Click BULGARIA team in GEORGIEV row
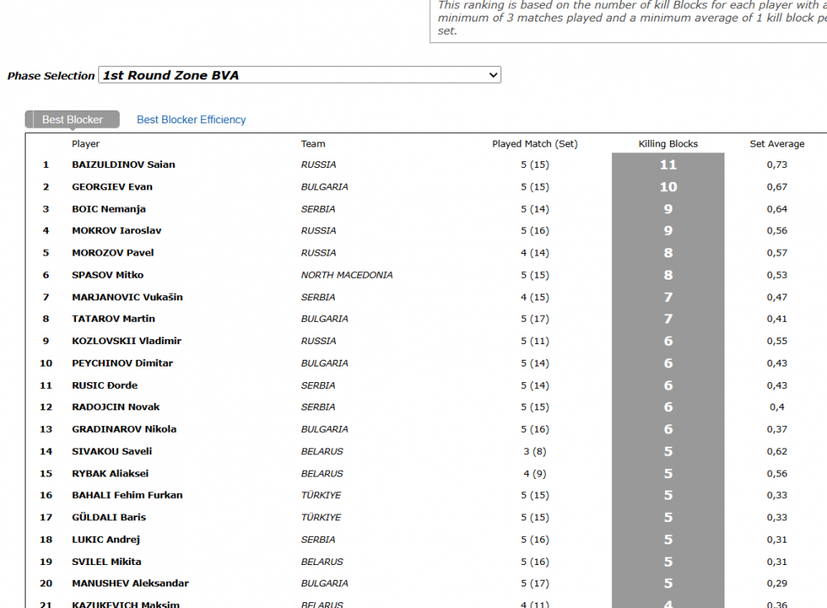Viewport: 827px width, 608px height. pyautogui.click(x=324, y=187)
